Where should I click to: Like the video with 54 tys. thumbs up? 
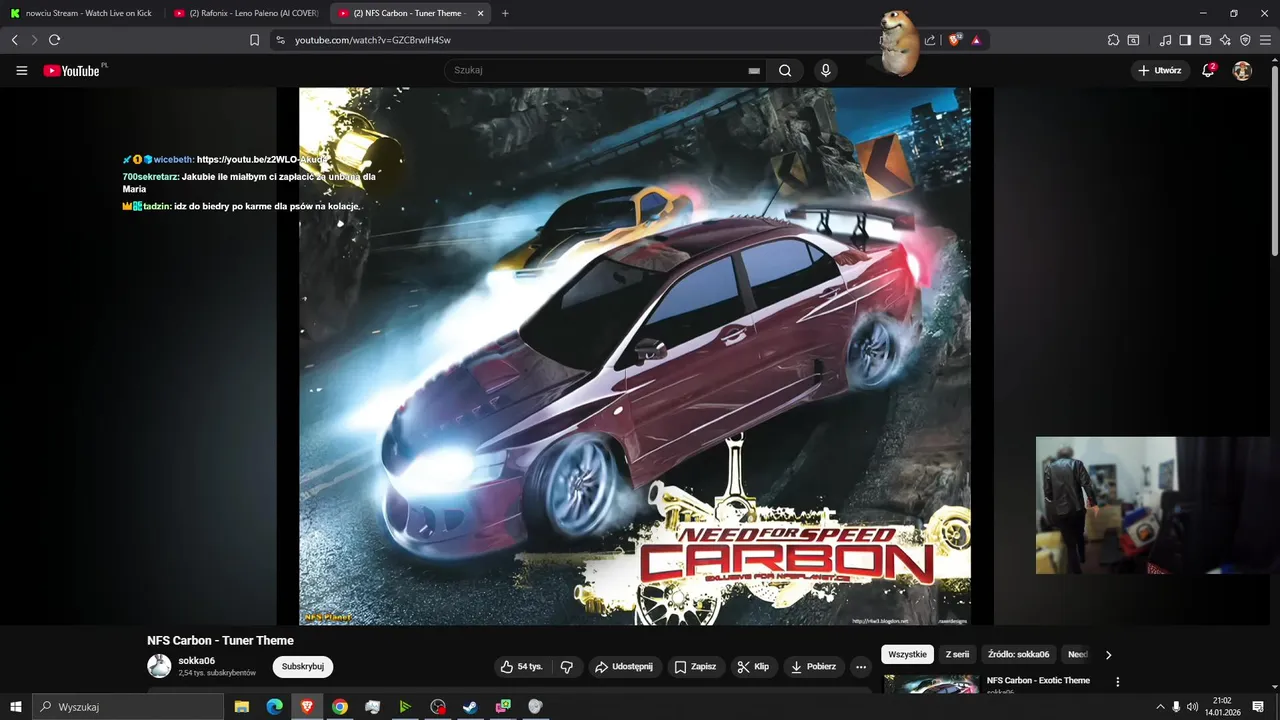(x=521, y=667)
